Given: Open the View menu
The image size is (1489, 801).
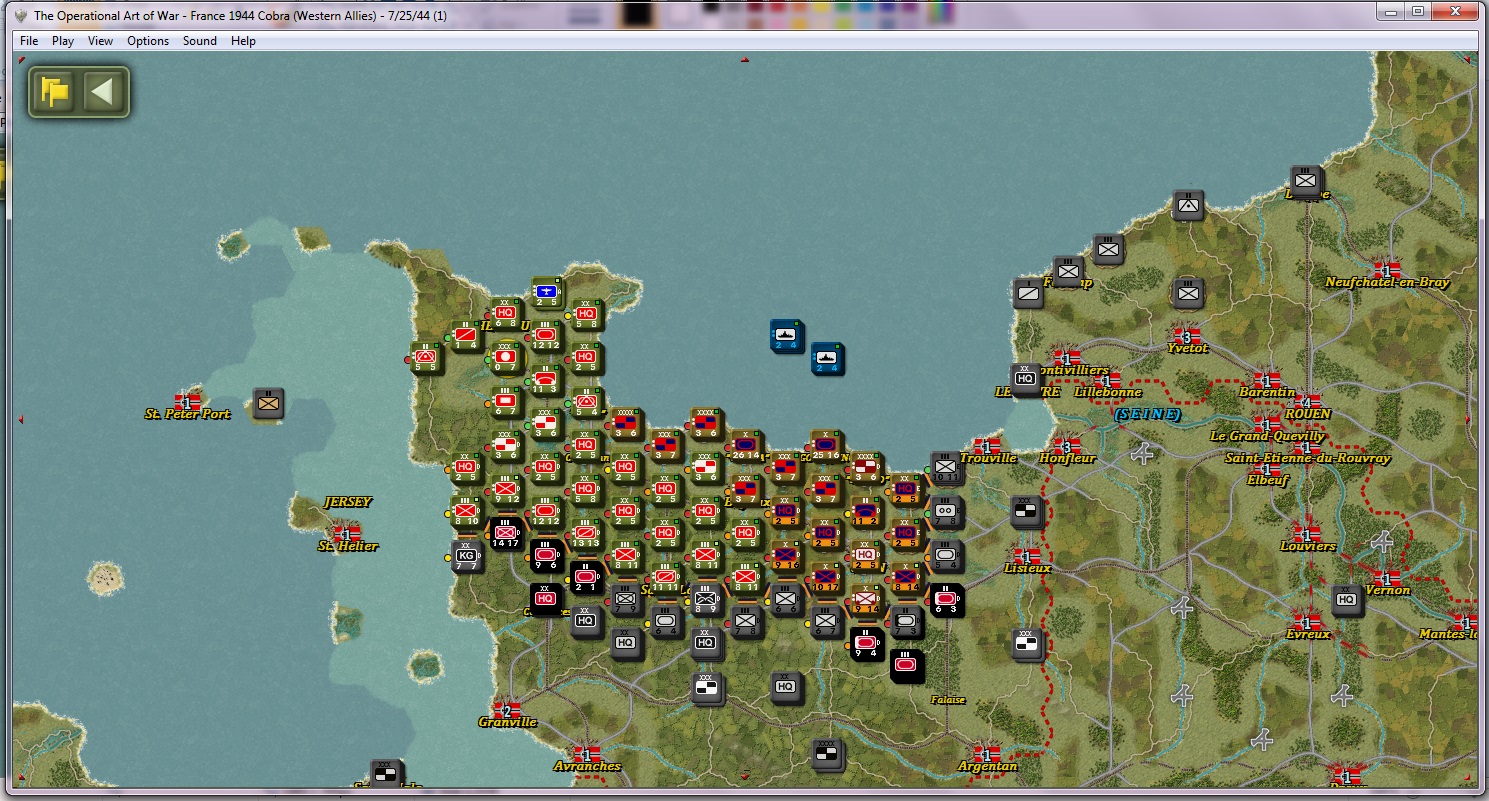Looking at the screenshot, I should (100, 41).
